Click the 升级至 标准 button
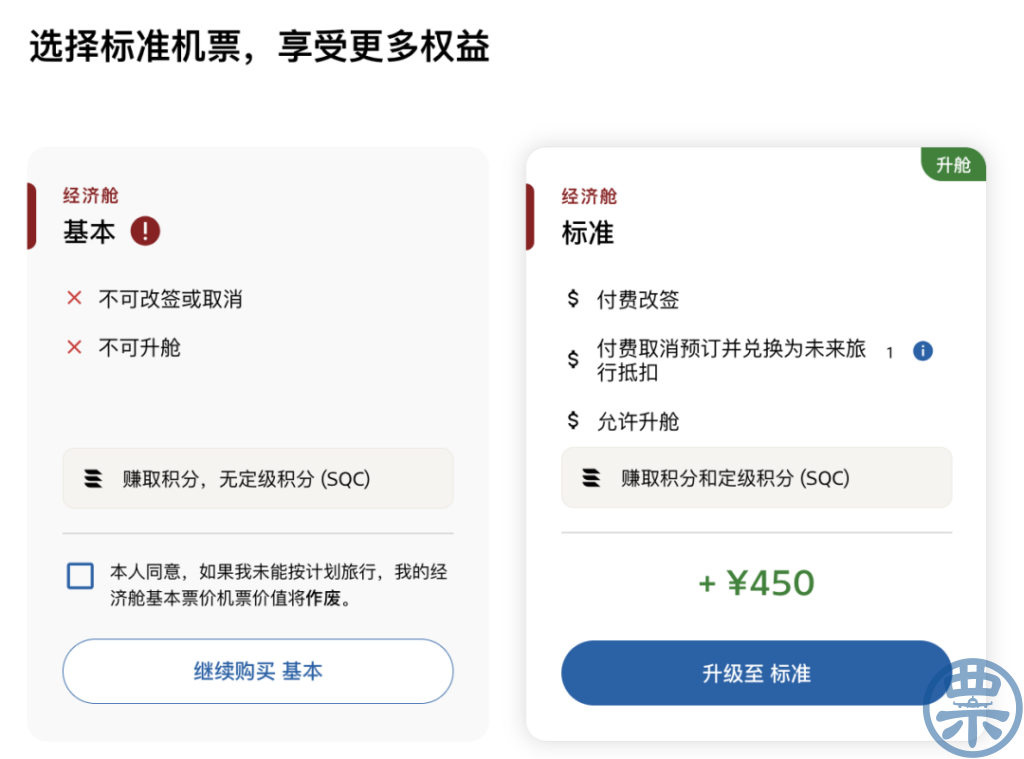This screenshot has width=1024, height=759. click(x=756, y=672)
